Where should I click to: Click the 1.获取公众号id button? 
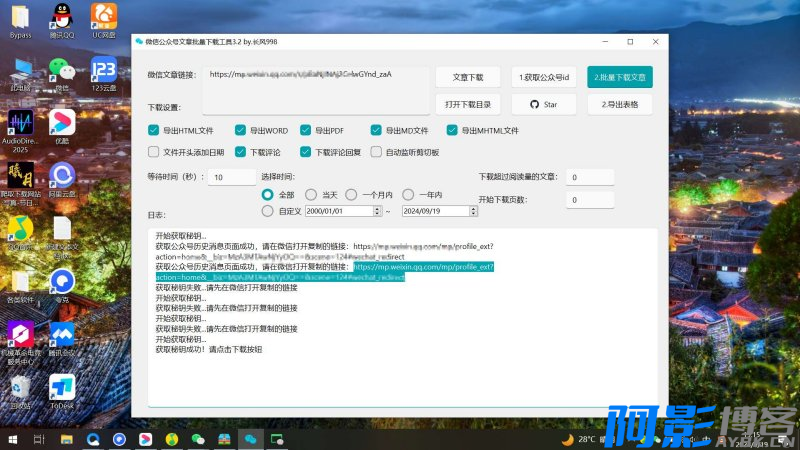pos(544,77)
